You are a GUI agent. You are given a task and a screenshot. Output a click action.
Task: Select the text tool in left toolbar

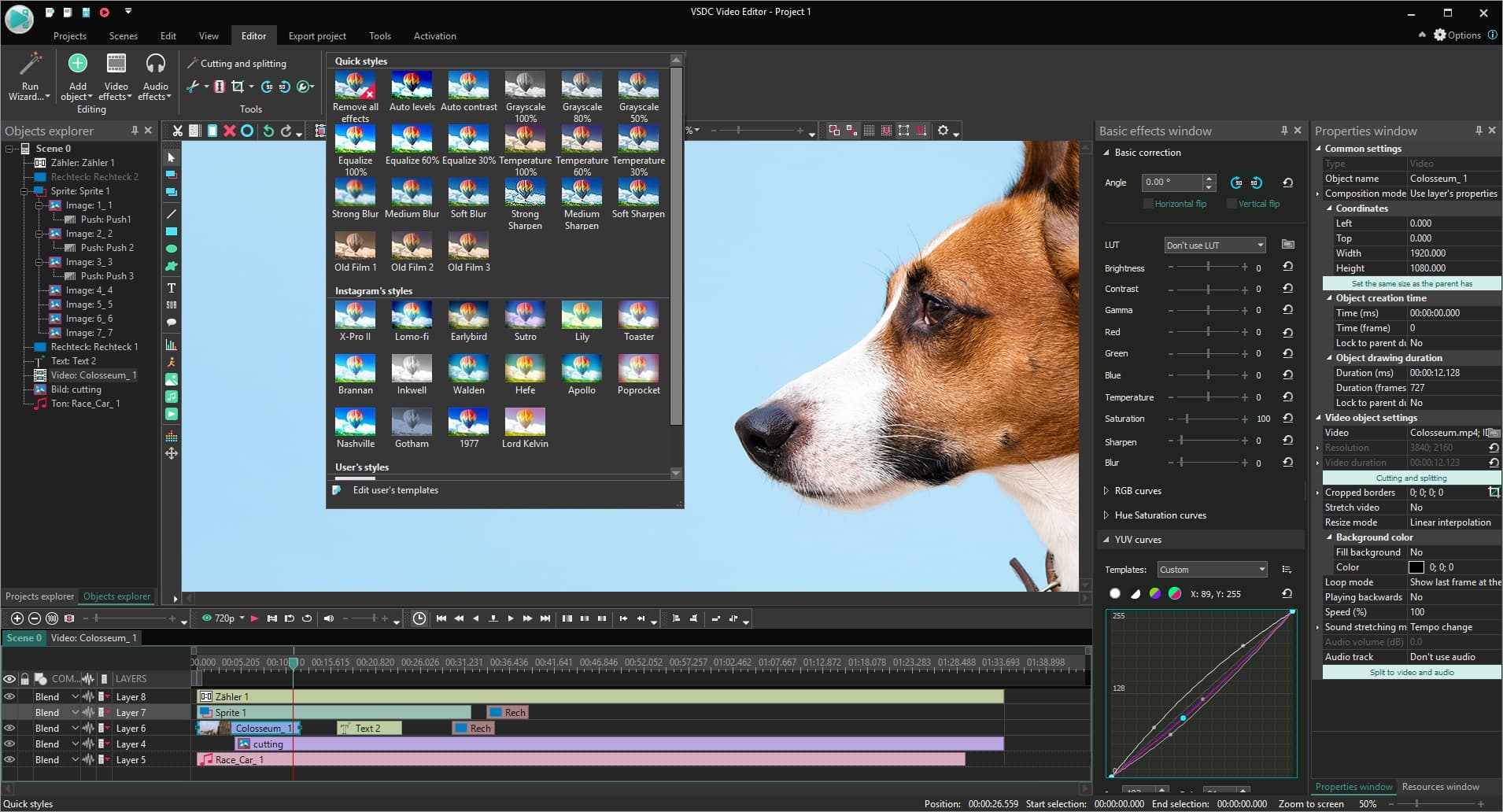(171, 288)
